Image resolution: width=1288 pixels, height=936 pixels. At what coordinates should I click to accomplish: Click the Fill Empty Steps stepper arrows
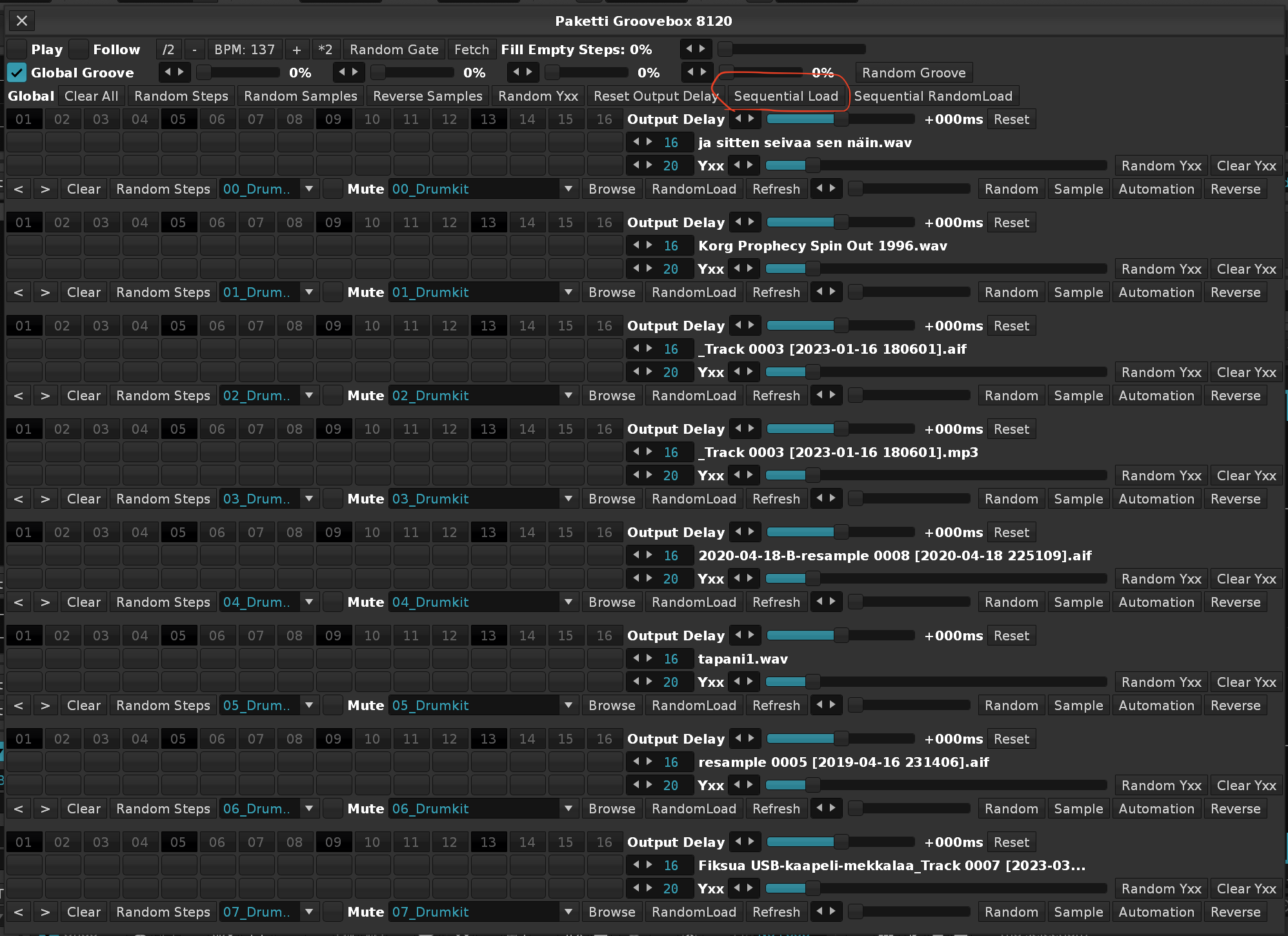tap(696, 49)
